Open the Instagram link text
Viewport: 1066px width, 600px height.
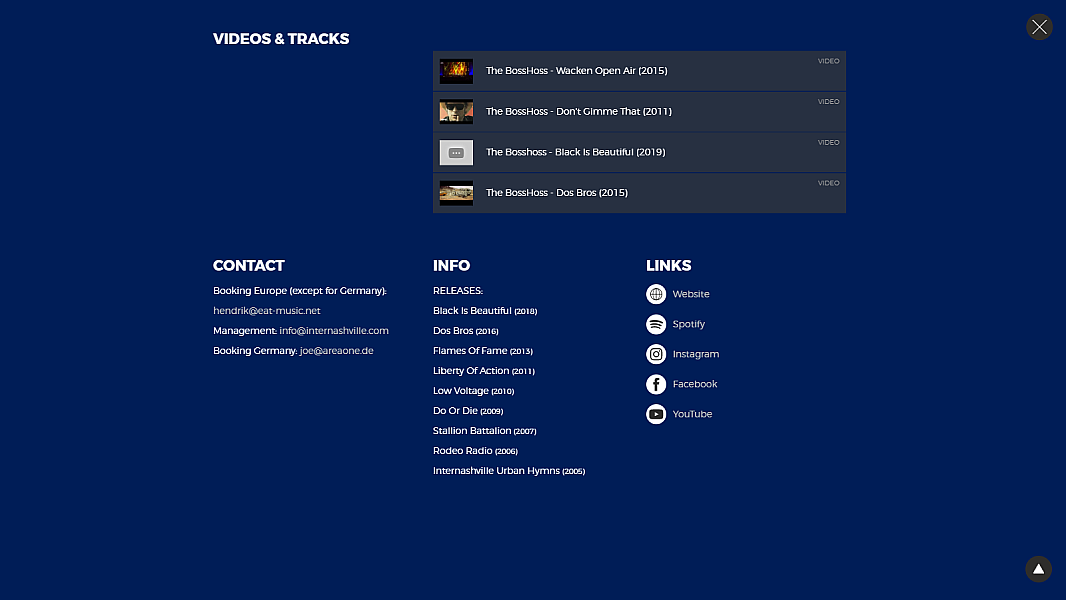coord(695,354)
